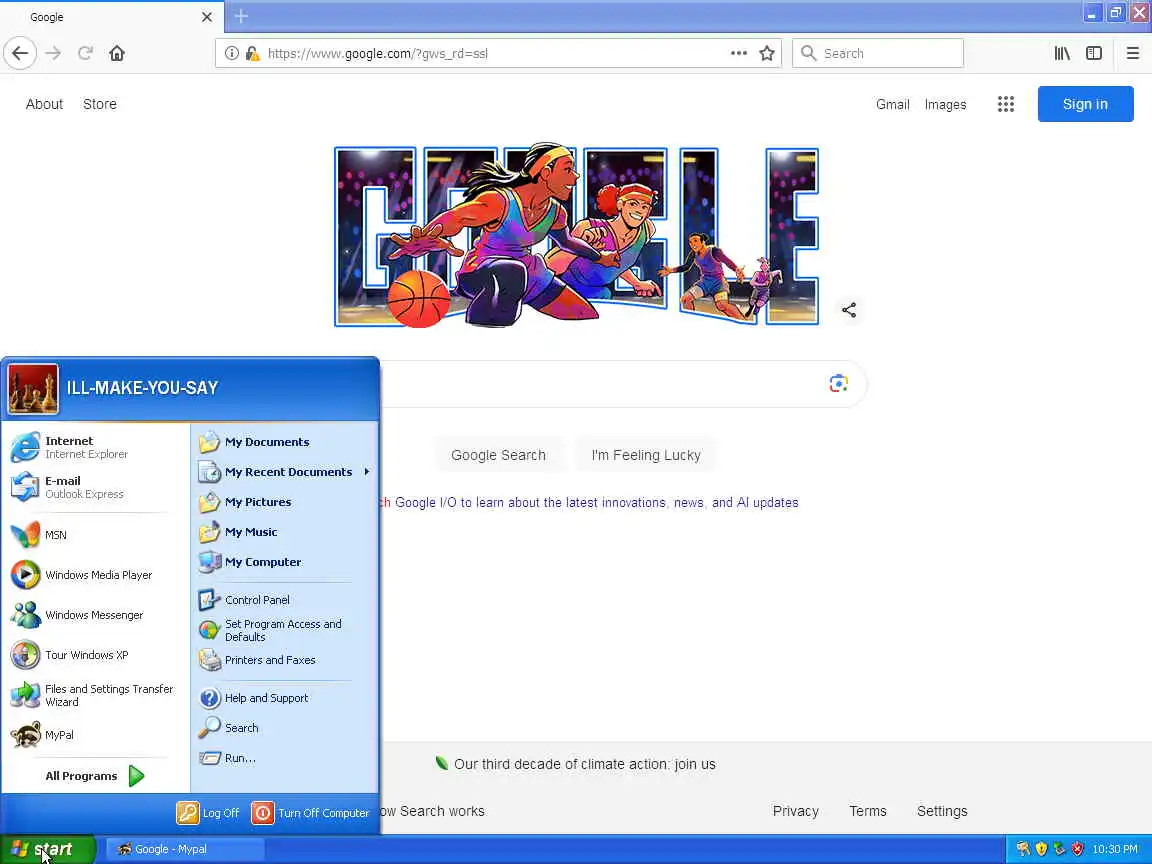
Task: Expand All Programs in Start menu
Action: 96,776
